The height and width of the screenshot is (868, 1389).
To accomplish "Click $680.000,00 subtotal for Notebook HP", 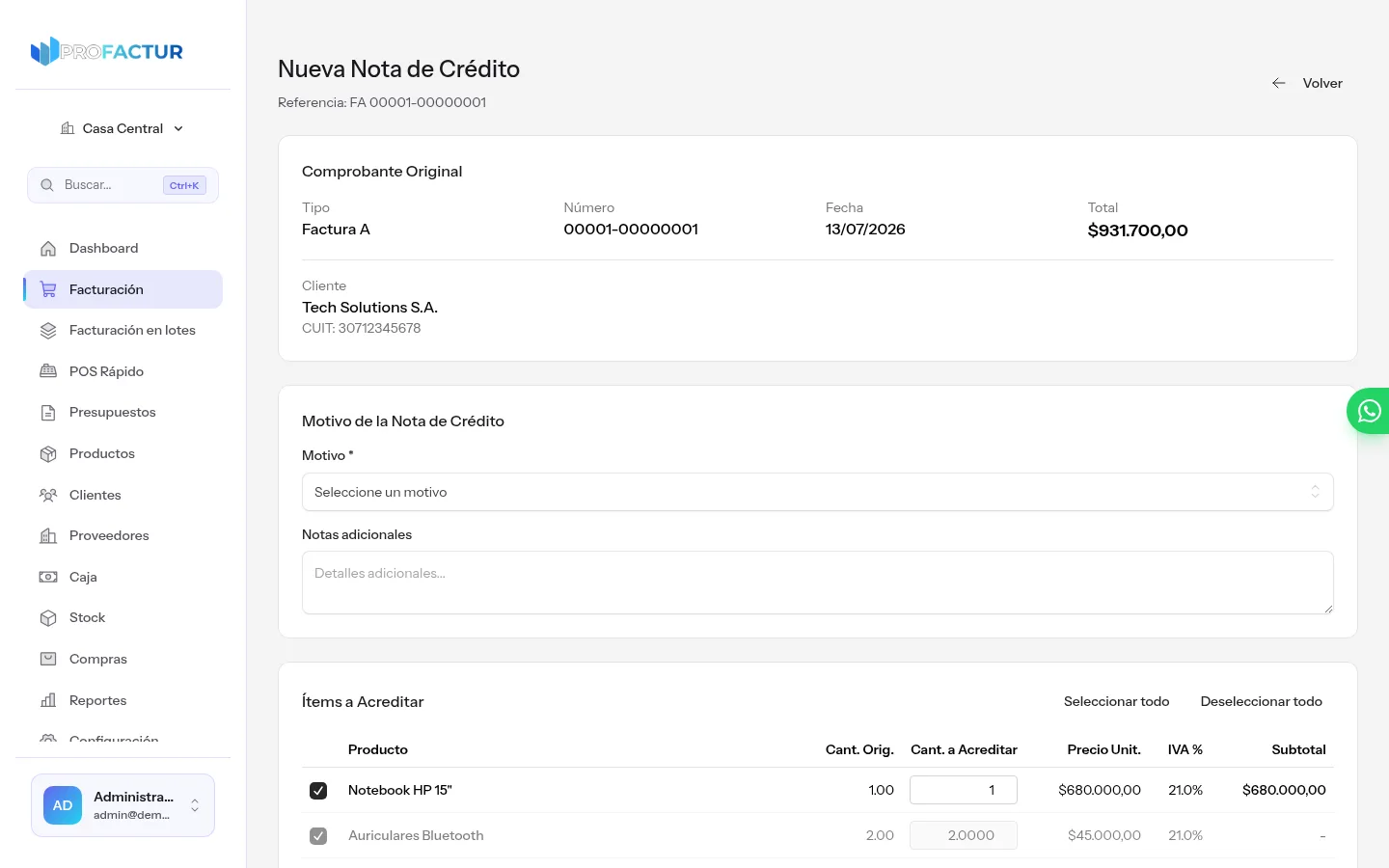I will (x=1284, y=790).
